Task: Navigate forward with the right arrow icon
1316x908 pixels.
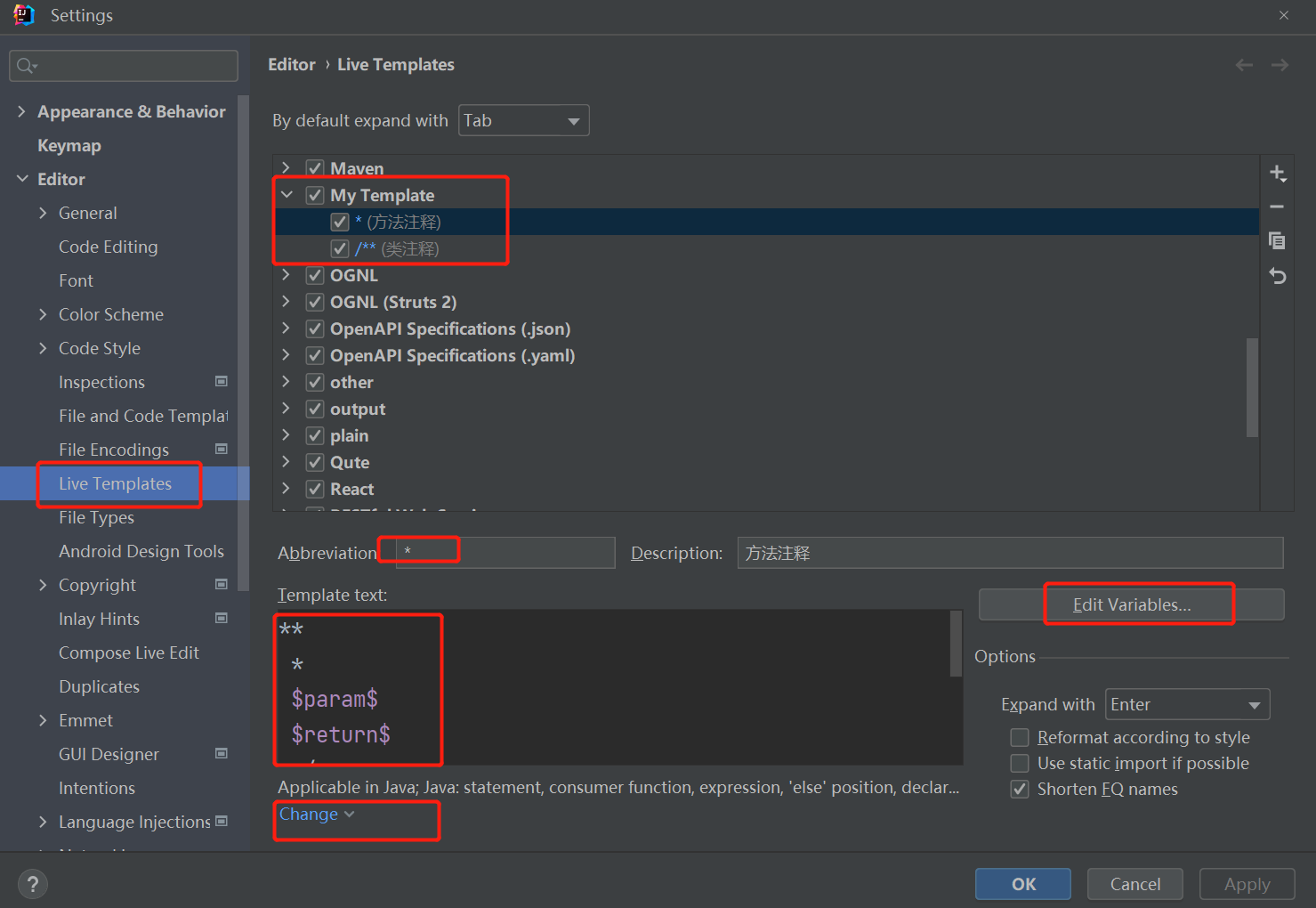Action: coord(1280,65)
